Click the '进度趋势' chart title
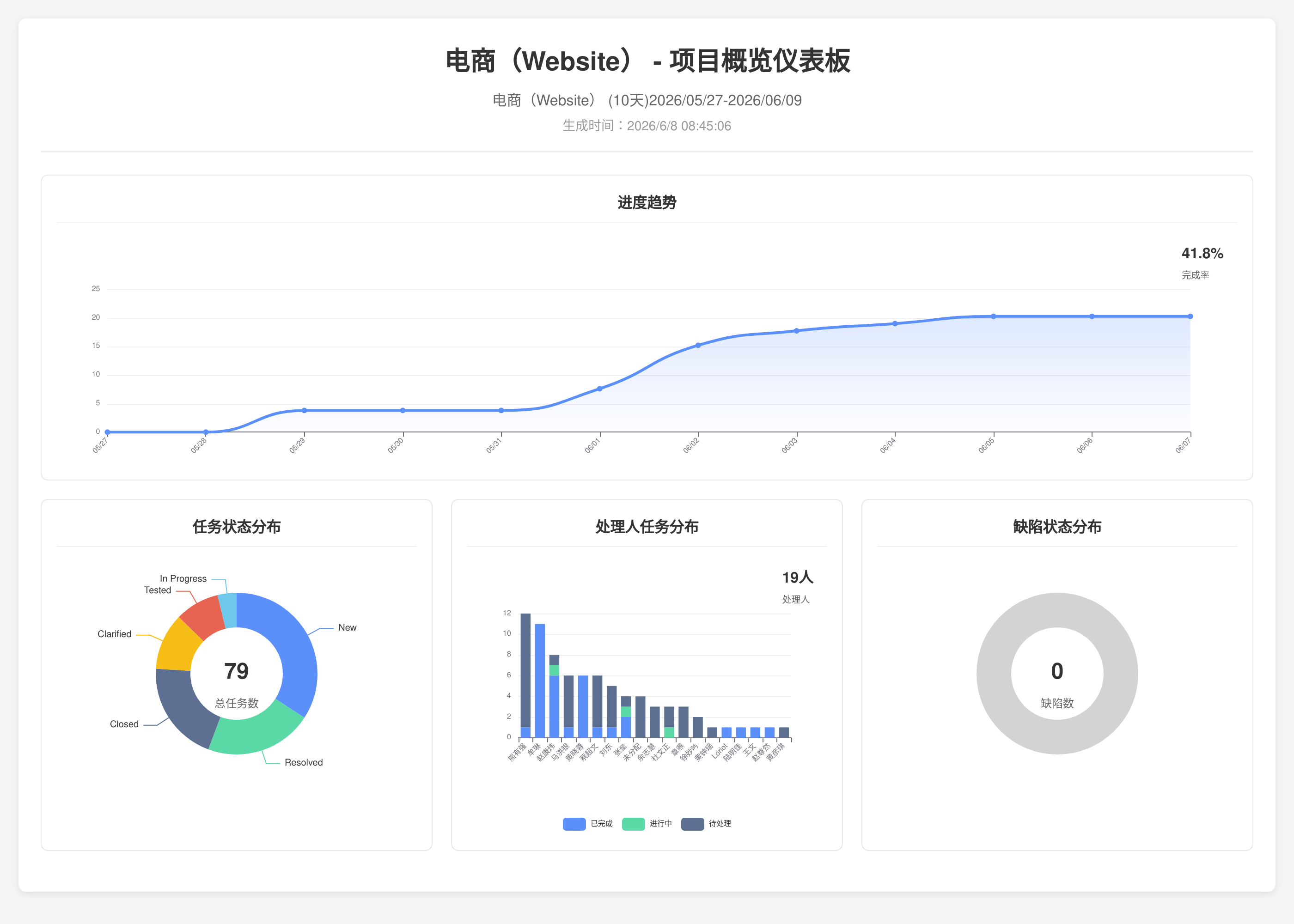The image size is (1294, 924). tap(647, 202)
